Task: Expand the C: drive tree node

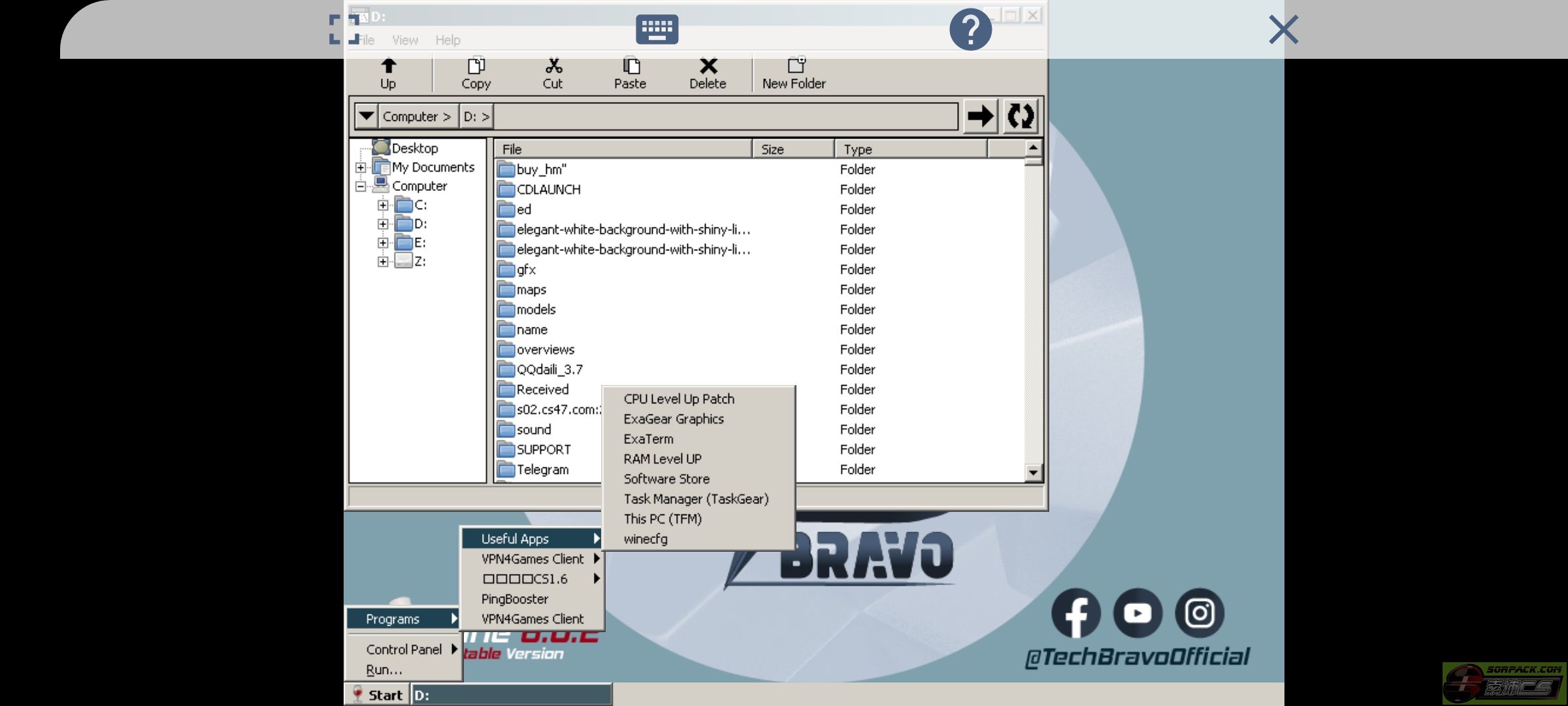Action: tap(383, 205)
